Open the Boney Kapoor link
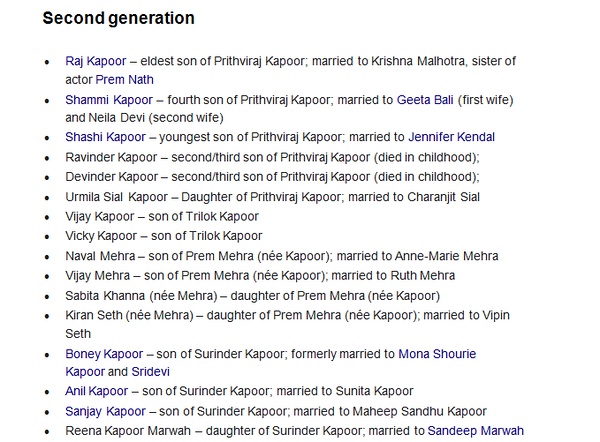This screenshot has height=442, width=600. pyautogui.click(x=104, y=354)
